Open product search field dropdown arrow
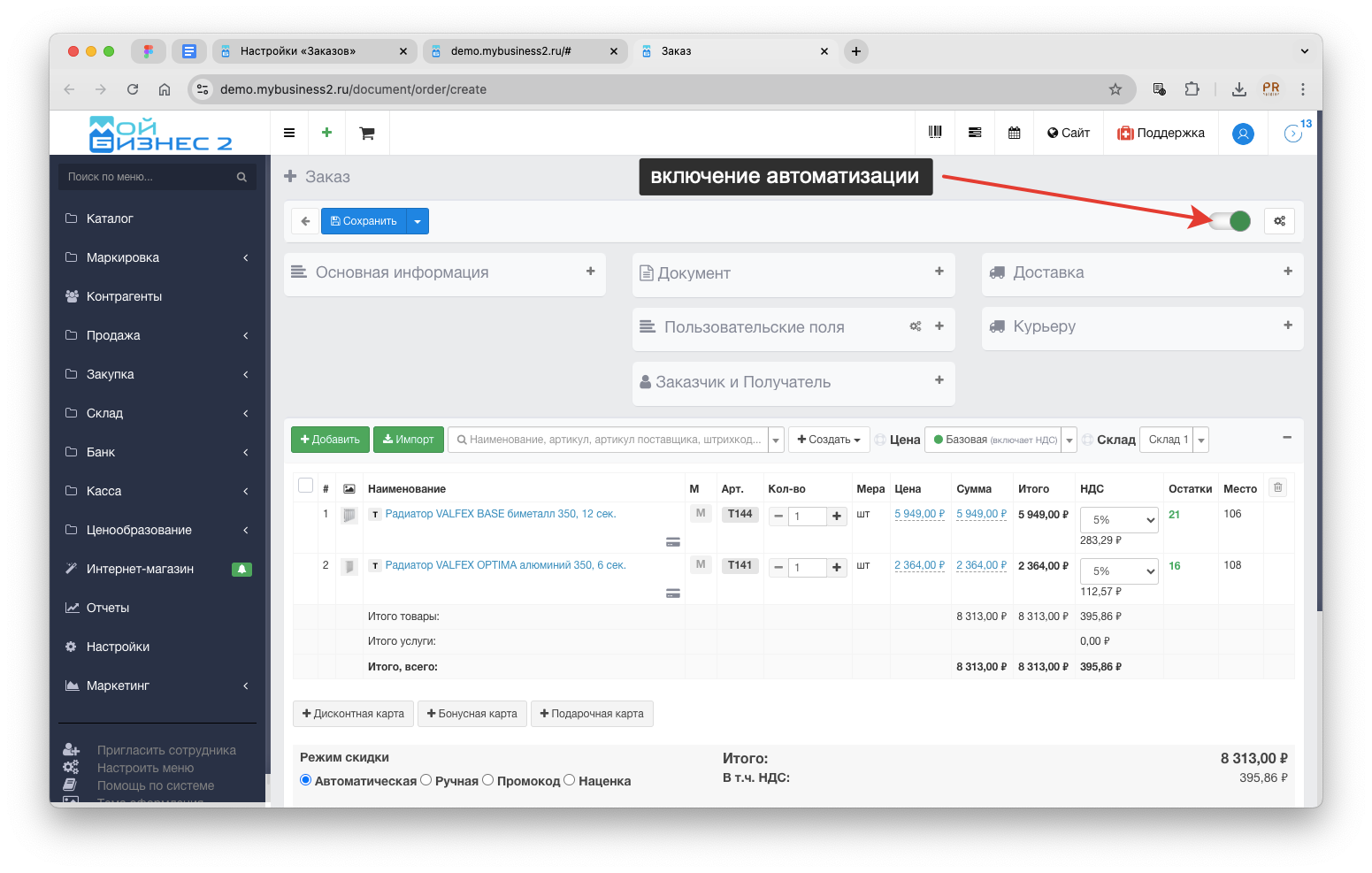Image resolution: width=1372 pixels, height=873 pixels. coord(776,440)
